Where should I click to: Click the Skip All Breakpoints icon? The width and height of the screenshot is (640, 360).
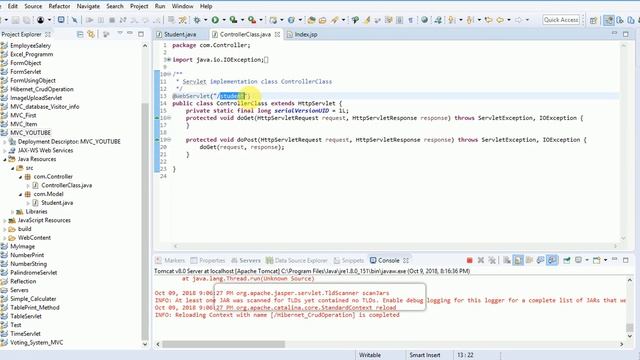(75, 20)
